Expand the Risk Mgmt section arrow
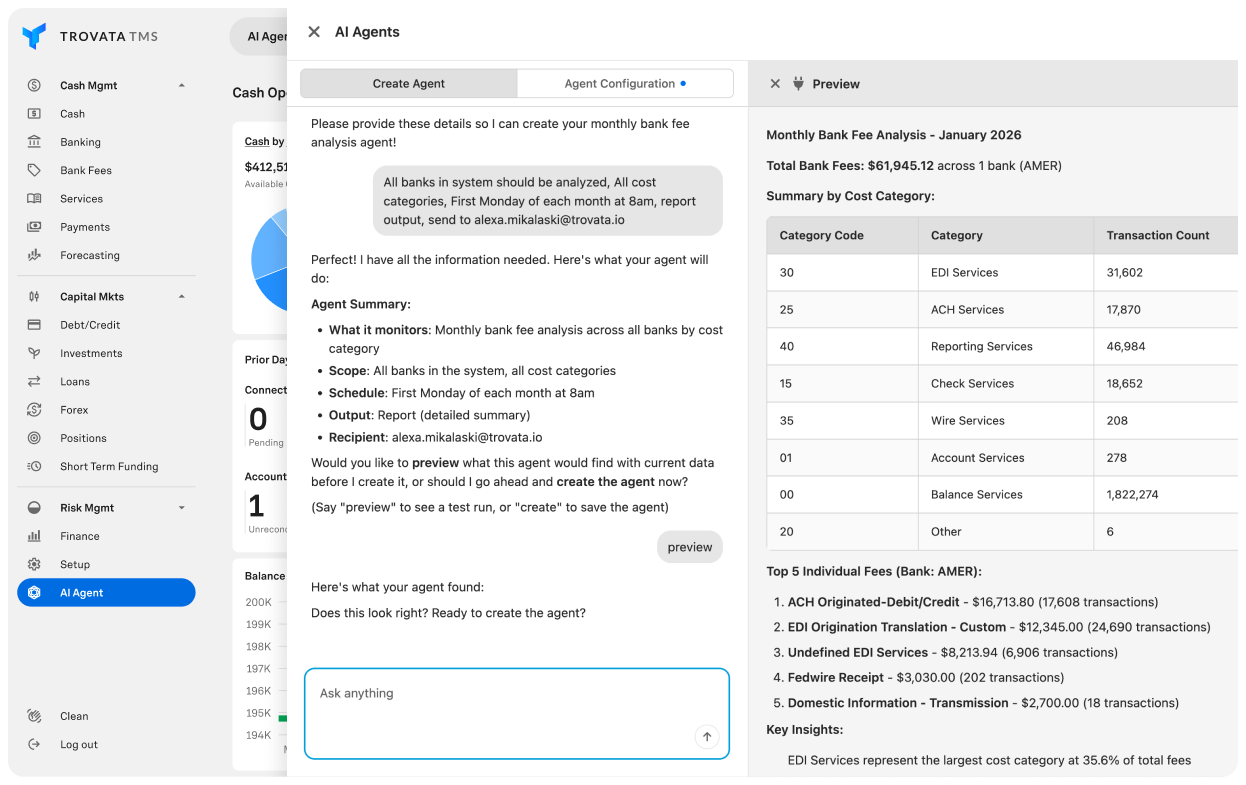 pyautogui.click(x=181, y=508)
